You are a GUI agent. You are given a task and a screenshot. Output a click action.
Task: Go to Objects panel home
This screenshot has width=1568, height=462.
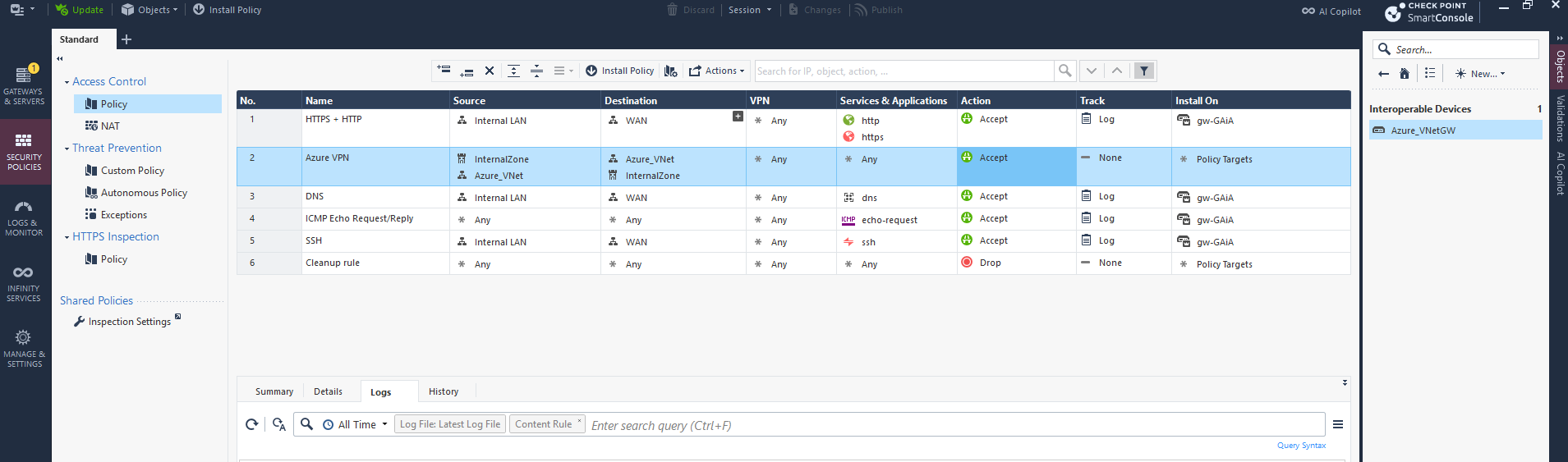(x=1405, y=73)
